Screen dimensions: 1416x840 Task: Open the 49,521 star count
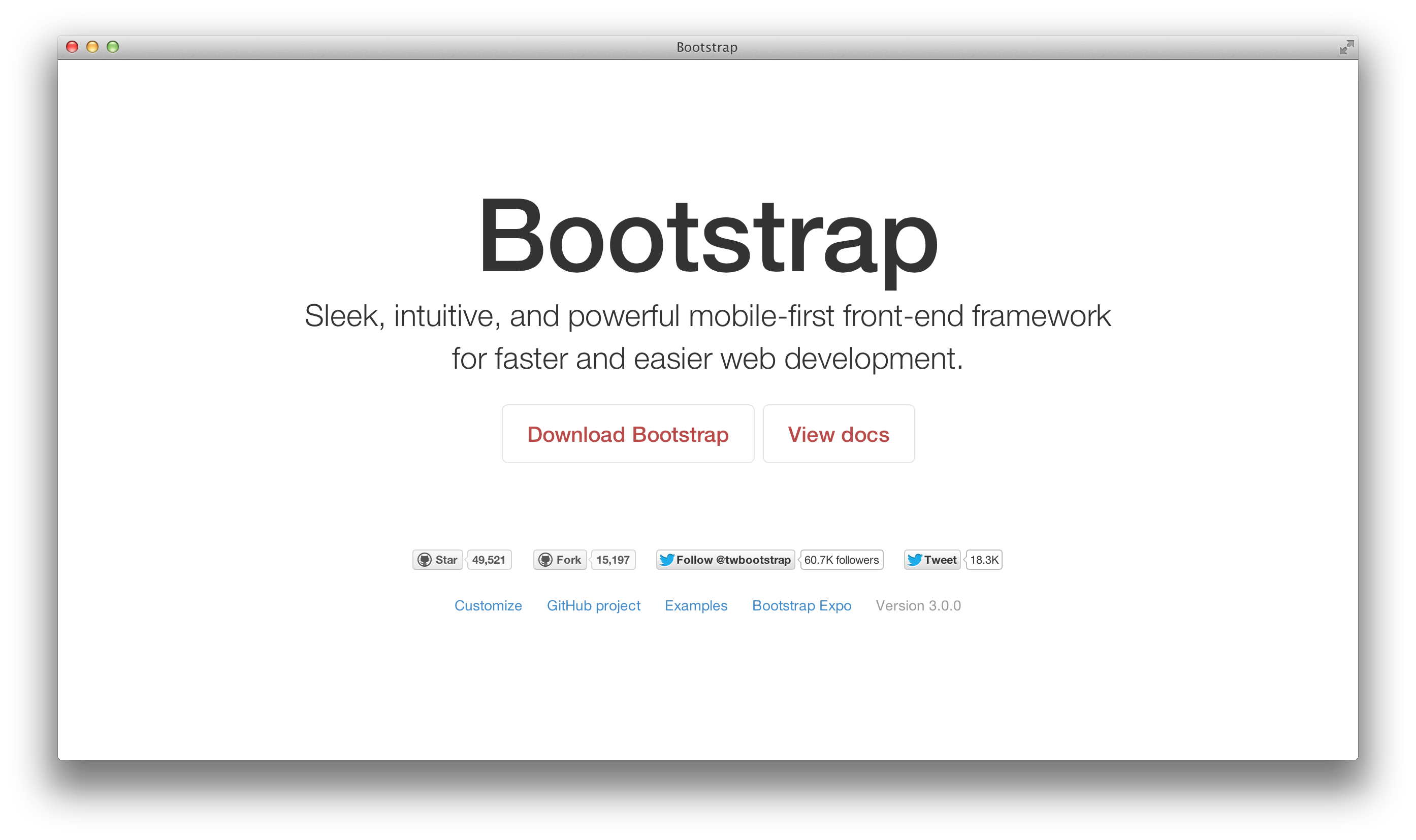pos(489,560)
